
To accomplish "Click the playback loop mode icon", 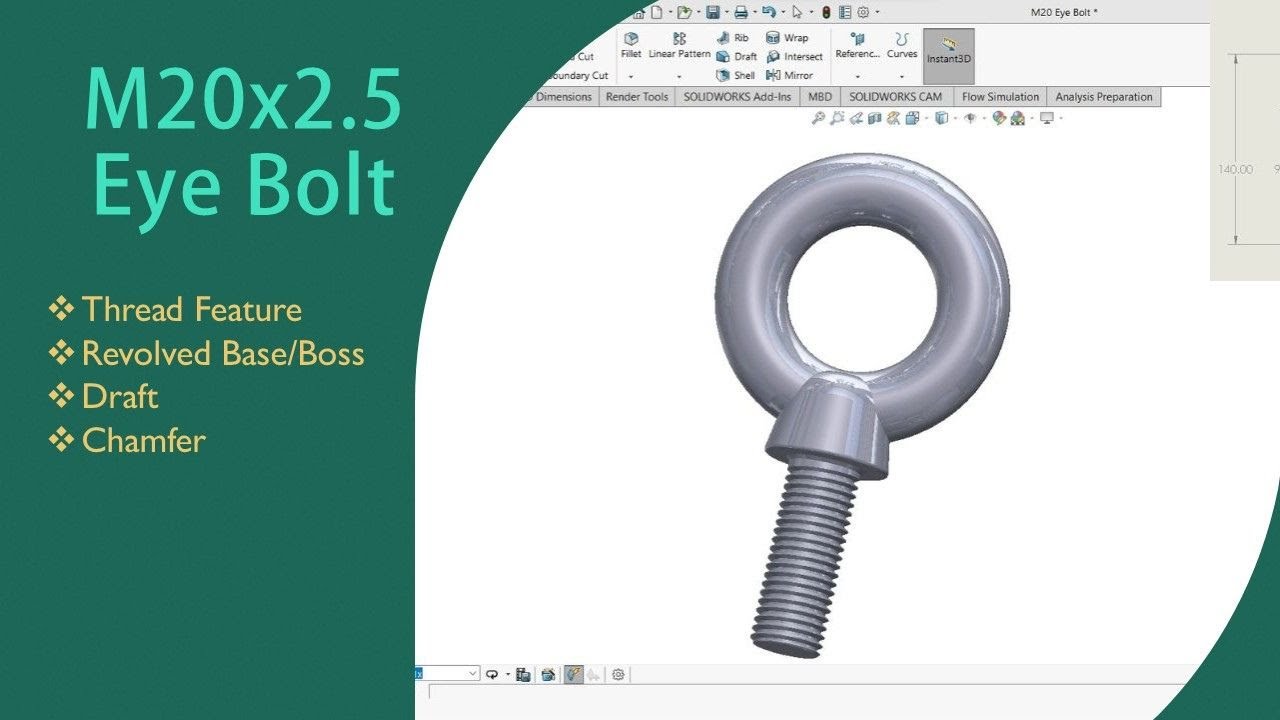I will [x=492, y=674].
